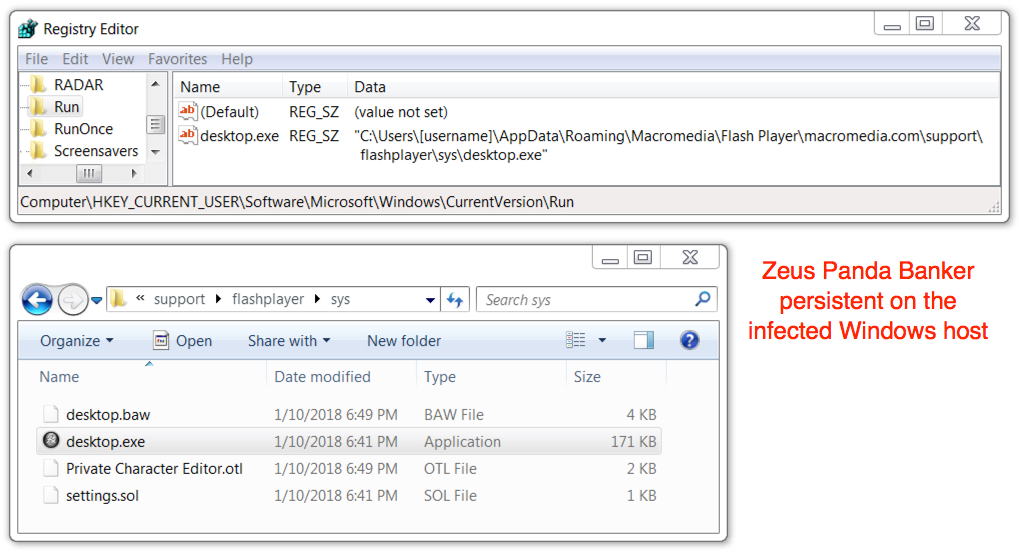This screenshot has height=552, width=1019.
Task: Click the Name column header in Registry Editor
Action: pyautogui.click(x=200, y=87)
